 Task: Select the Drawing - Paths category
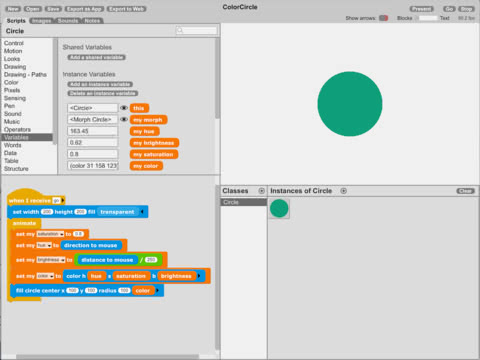(x=25, y=74)
